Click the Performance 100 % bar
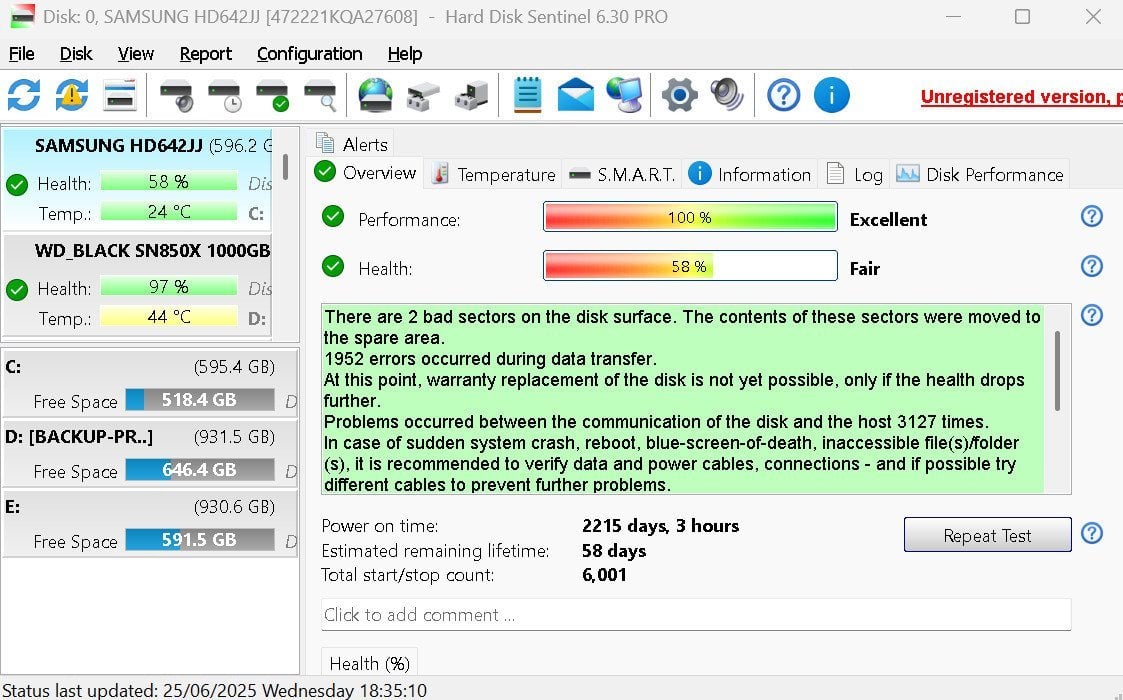The width and height of the screenshot is (1123, 700). [x=690, y=216]
